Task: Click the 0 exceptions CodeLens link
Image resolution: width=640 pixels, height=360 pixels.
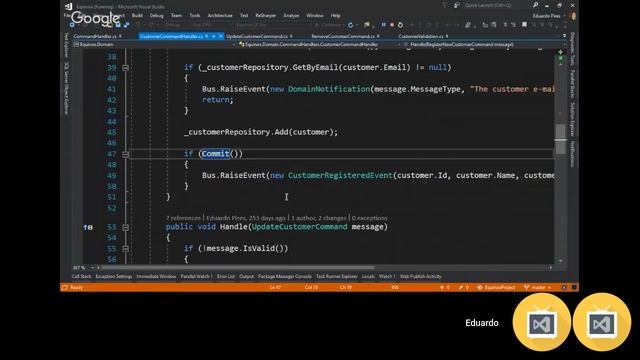Action: [369, 218]
